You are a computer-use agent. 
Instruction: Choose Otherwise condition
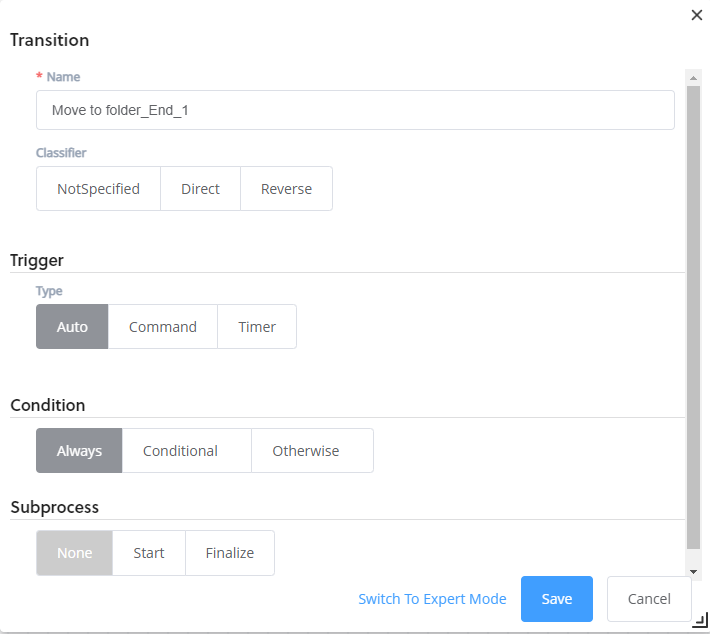click(312, 451)
